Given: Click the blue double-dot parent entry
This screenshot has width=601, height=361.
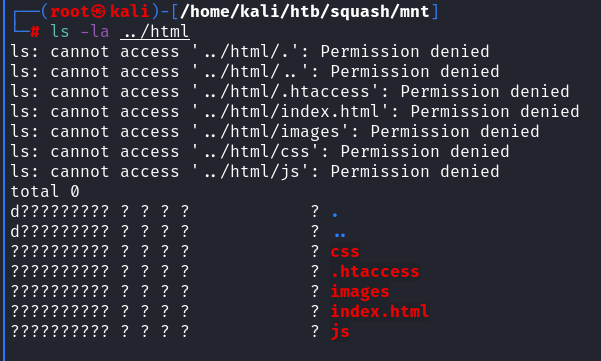Looking at the screenshot, I should pos(340,235).
